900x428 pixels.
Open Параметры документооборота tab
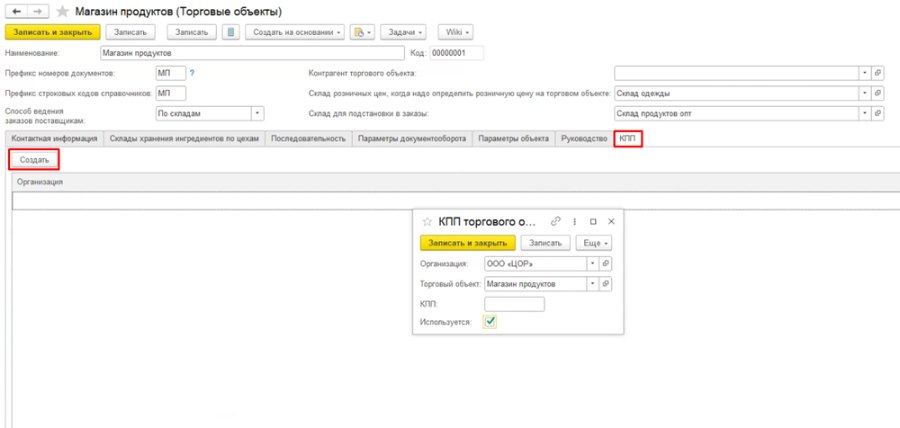412,139
